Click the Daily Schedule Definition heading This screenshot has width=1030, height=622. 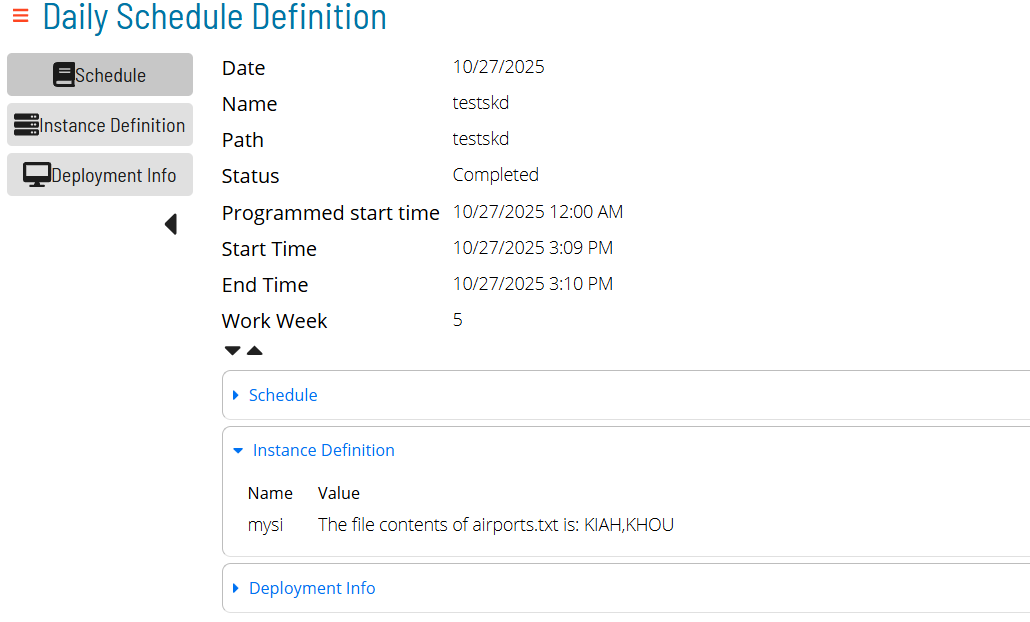point(214,17)
